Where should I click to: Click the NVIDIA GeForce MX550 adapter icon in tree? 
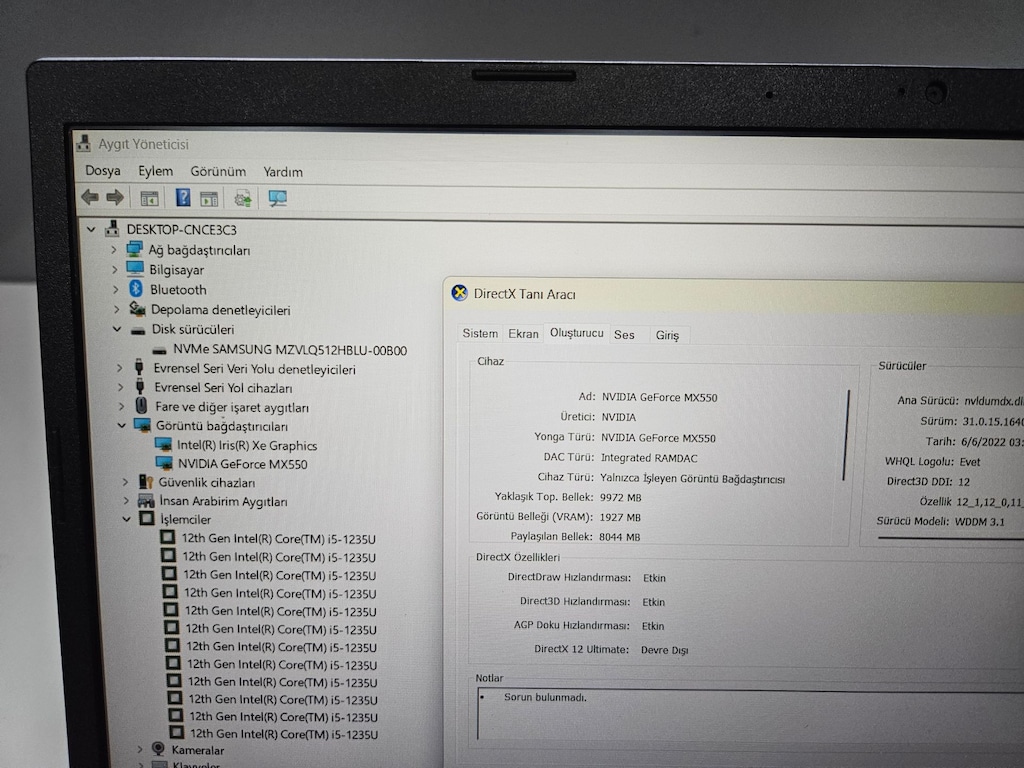pos(164,463)
